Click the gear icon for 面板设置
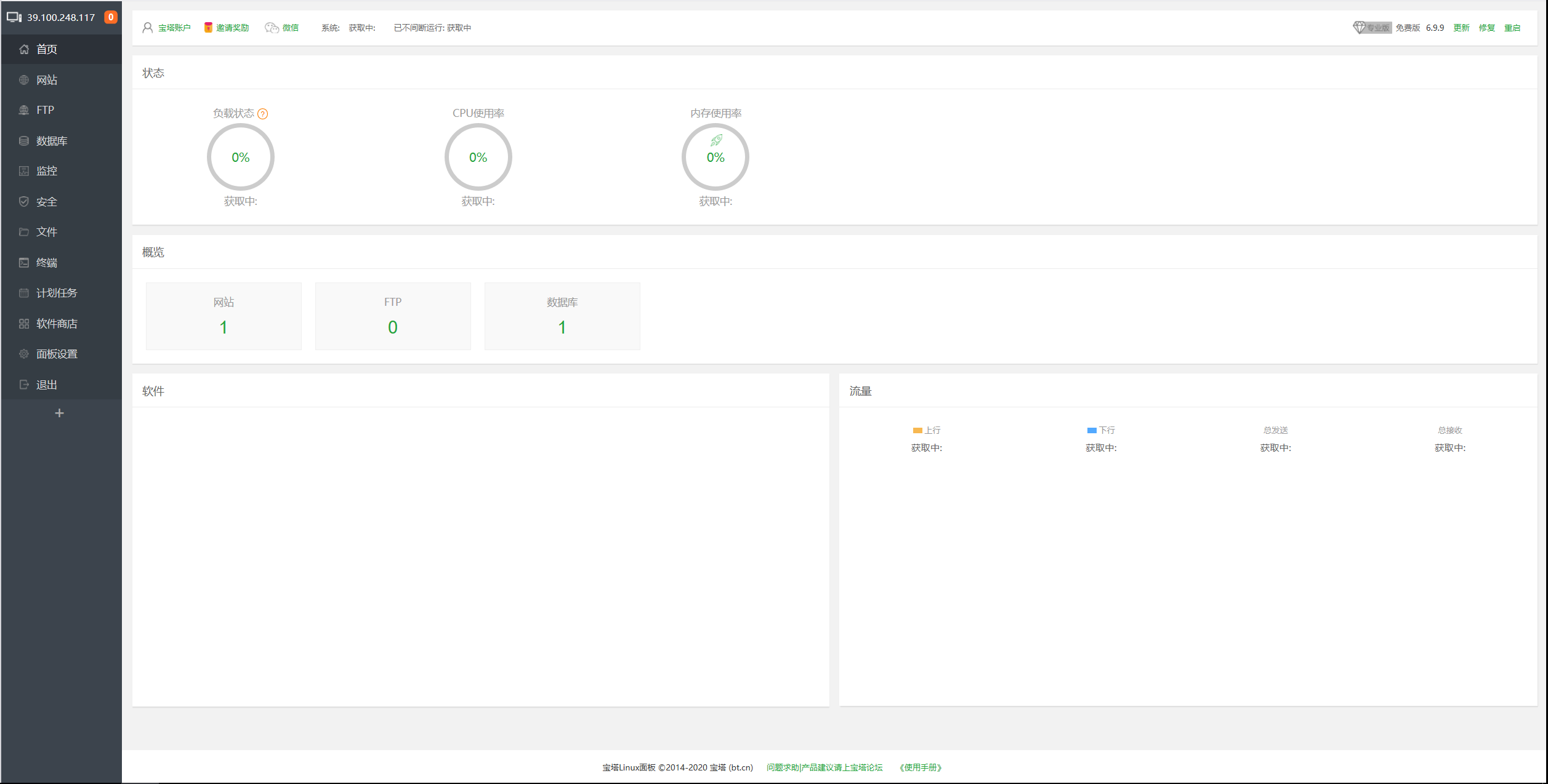 pos(24,354)
